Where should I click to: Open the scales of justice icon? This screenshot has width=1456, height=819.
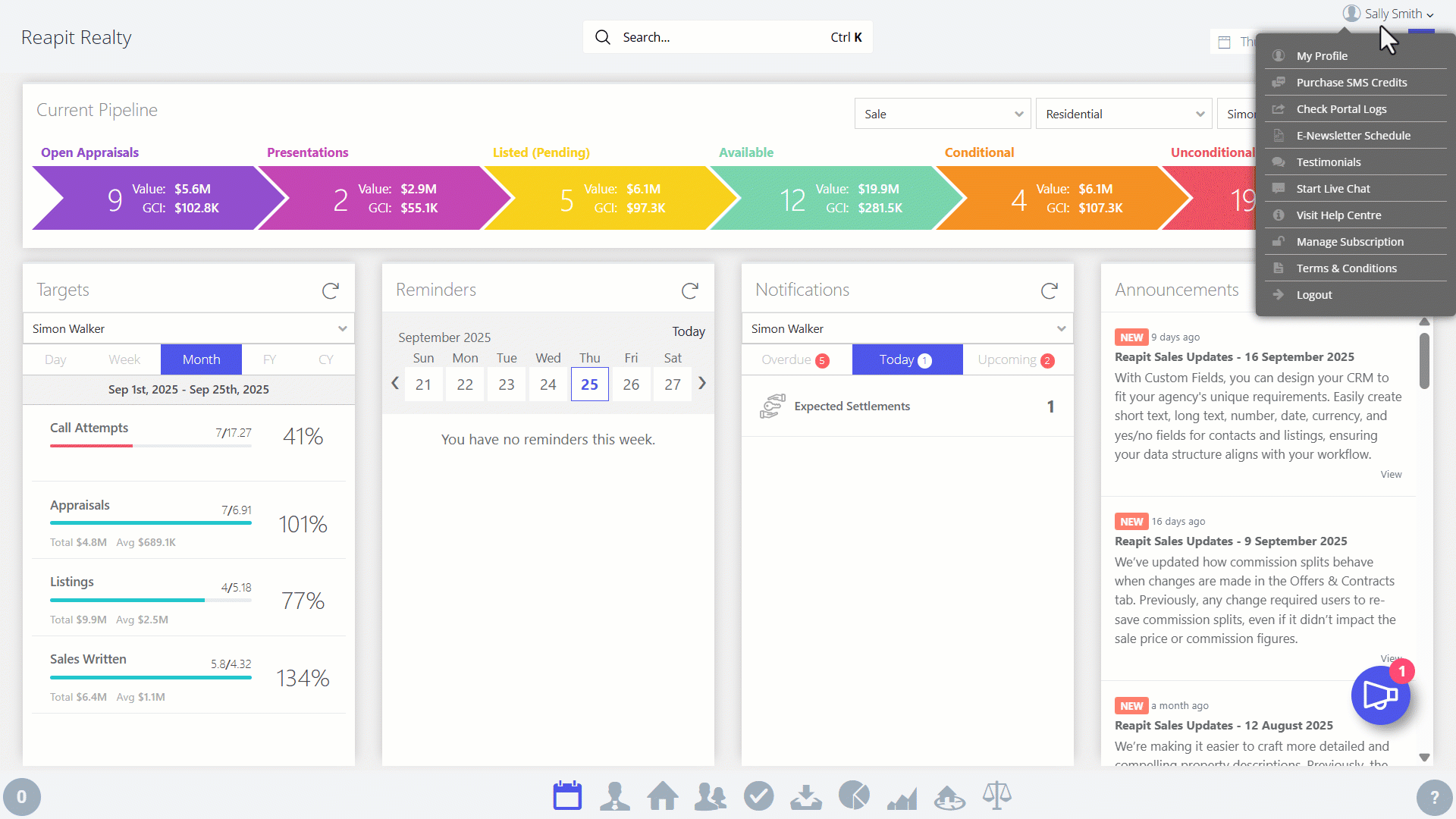[x=997, y=795]
